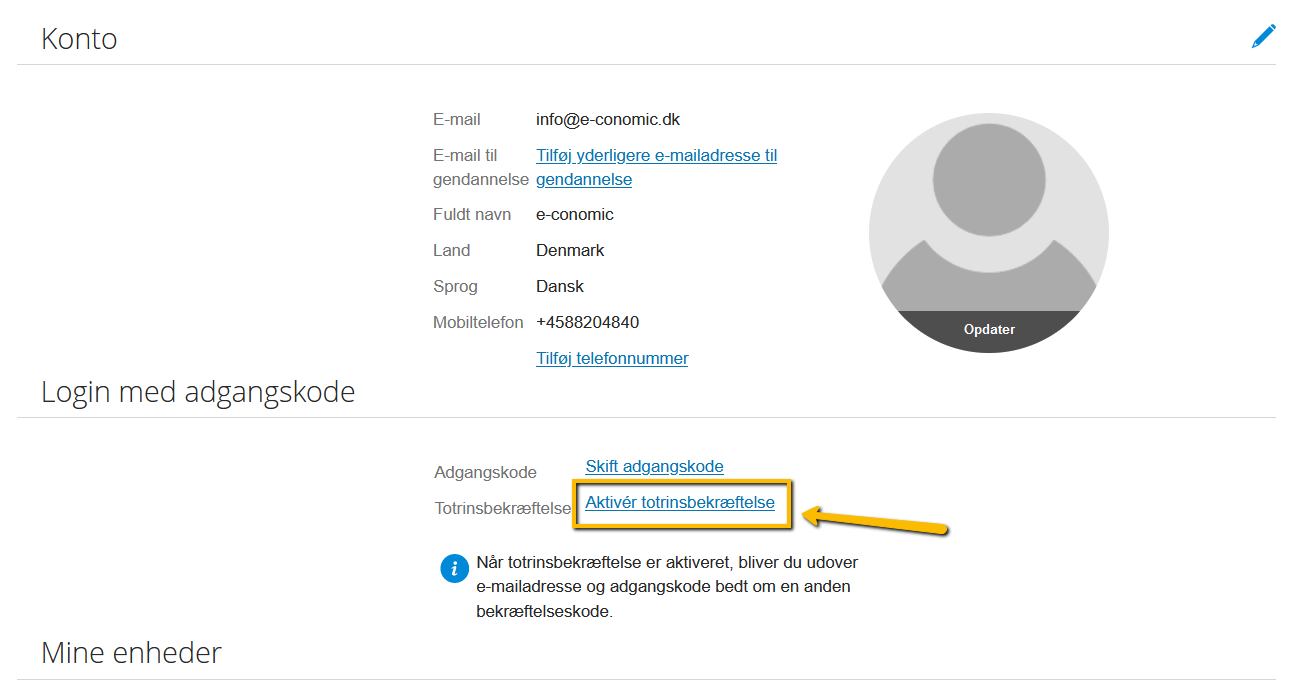The image size is (1296, 696).
Task: Click the Konto section heading
Action: [x=79, y=39]
